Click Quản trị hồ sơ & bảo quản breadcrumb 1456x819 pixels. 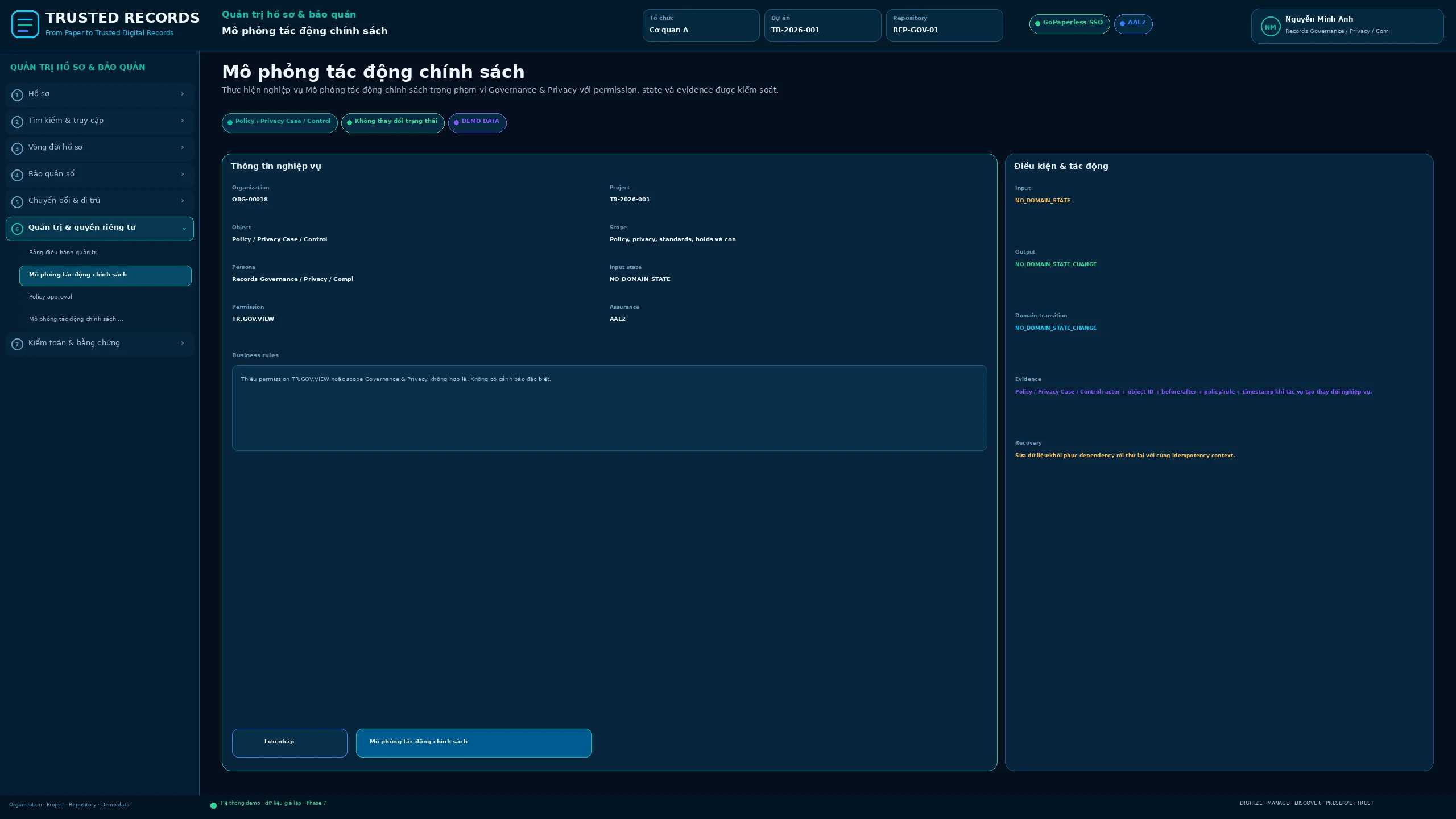pyautogui.click(x=289, y=14)
